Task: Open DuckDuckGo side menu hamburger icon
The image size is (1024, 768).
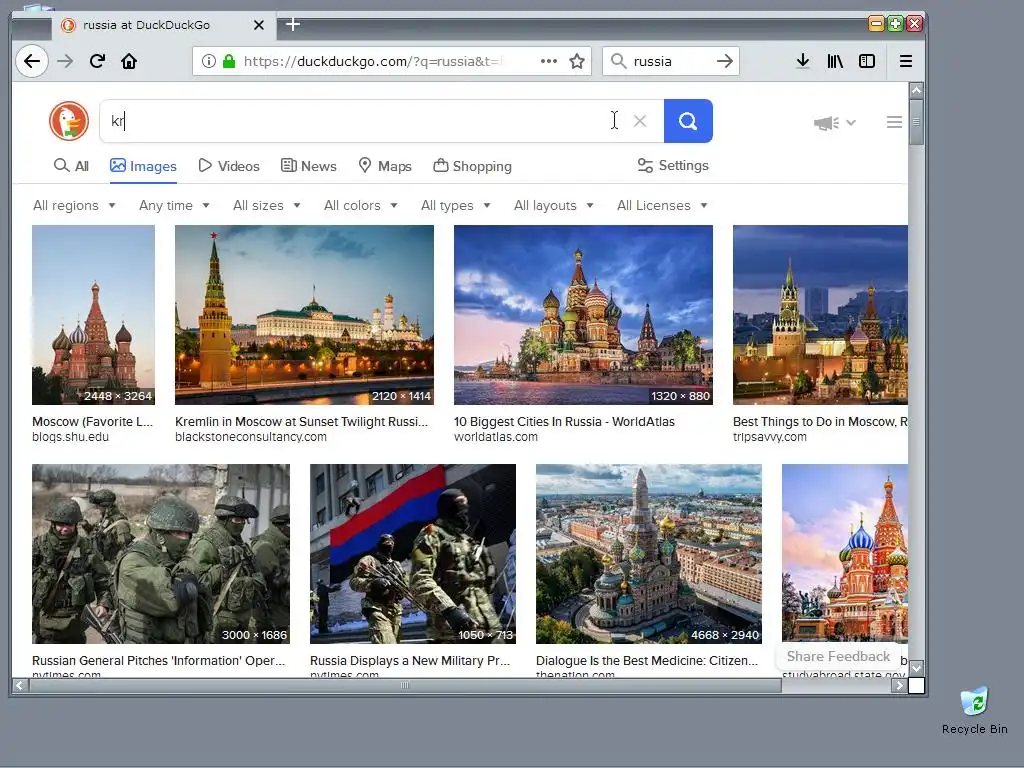Action: (894, 122)
